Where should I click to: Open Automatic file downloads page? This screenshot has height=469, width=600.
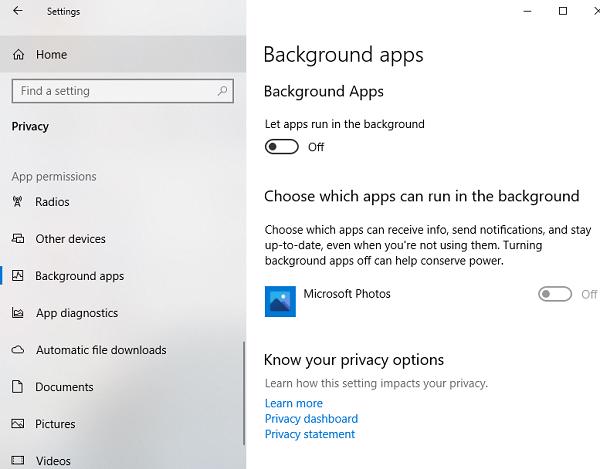[x=123, y=350]
